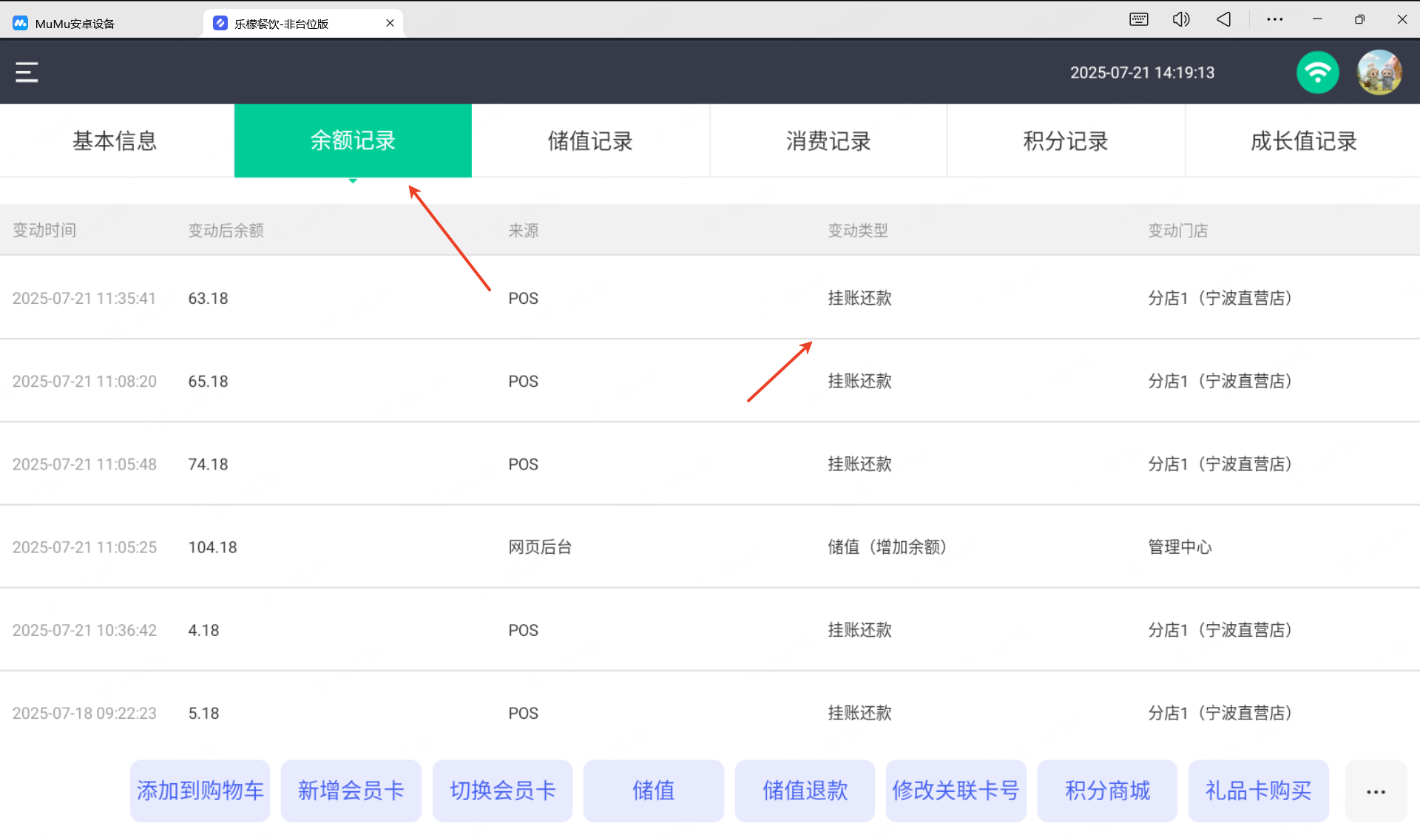
Task: Select the record at 2025-07-21 11:05:25
Action: tap(710, 546)
